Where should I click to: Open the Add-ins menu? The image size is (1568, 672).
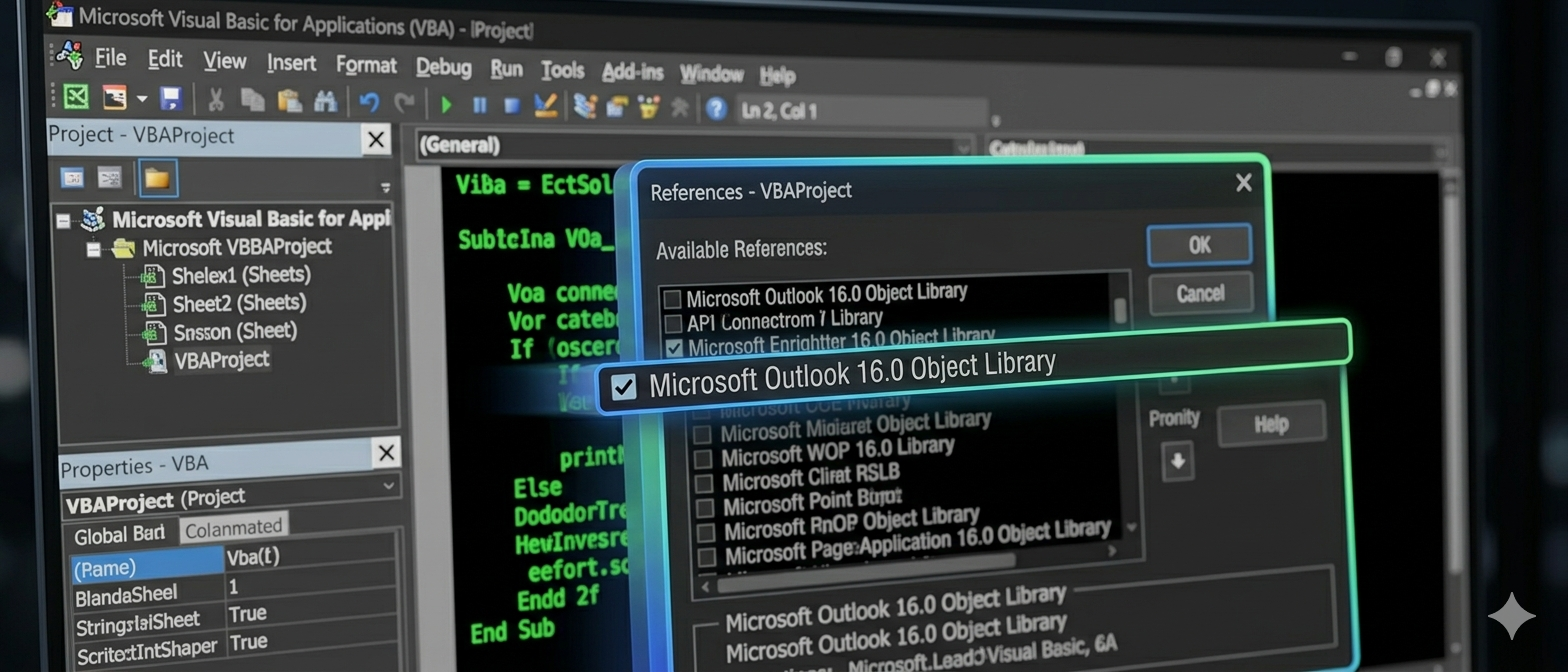pyautogui.click(x=632, y=72)
